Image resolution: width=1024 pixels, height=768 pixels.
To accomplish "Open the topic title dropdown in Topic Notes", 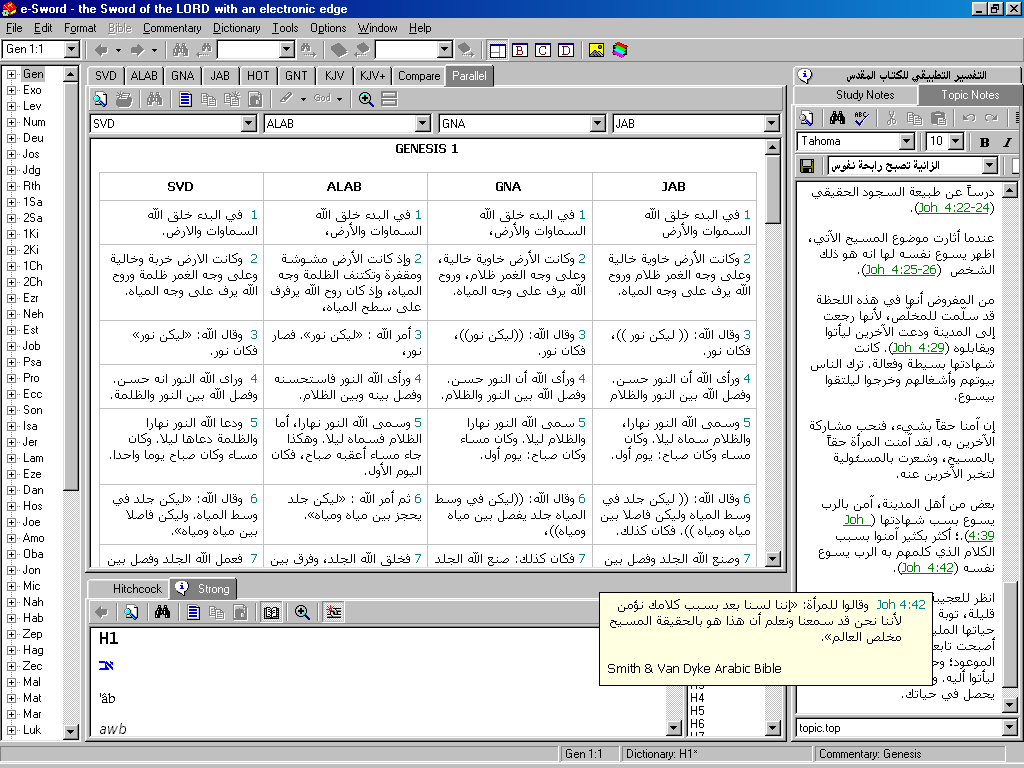I will (990, 166).
